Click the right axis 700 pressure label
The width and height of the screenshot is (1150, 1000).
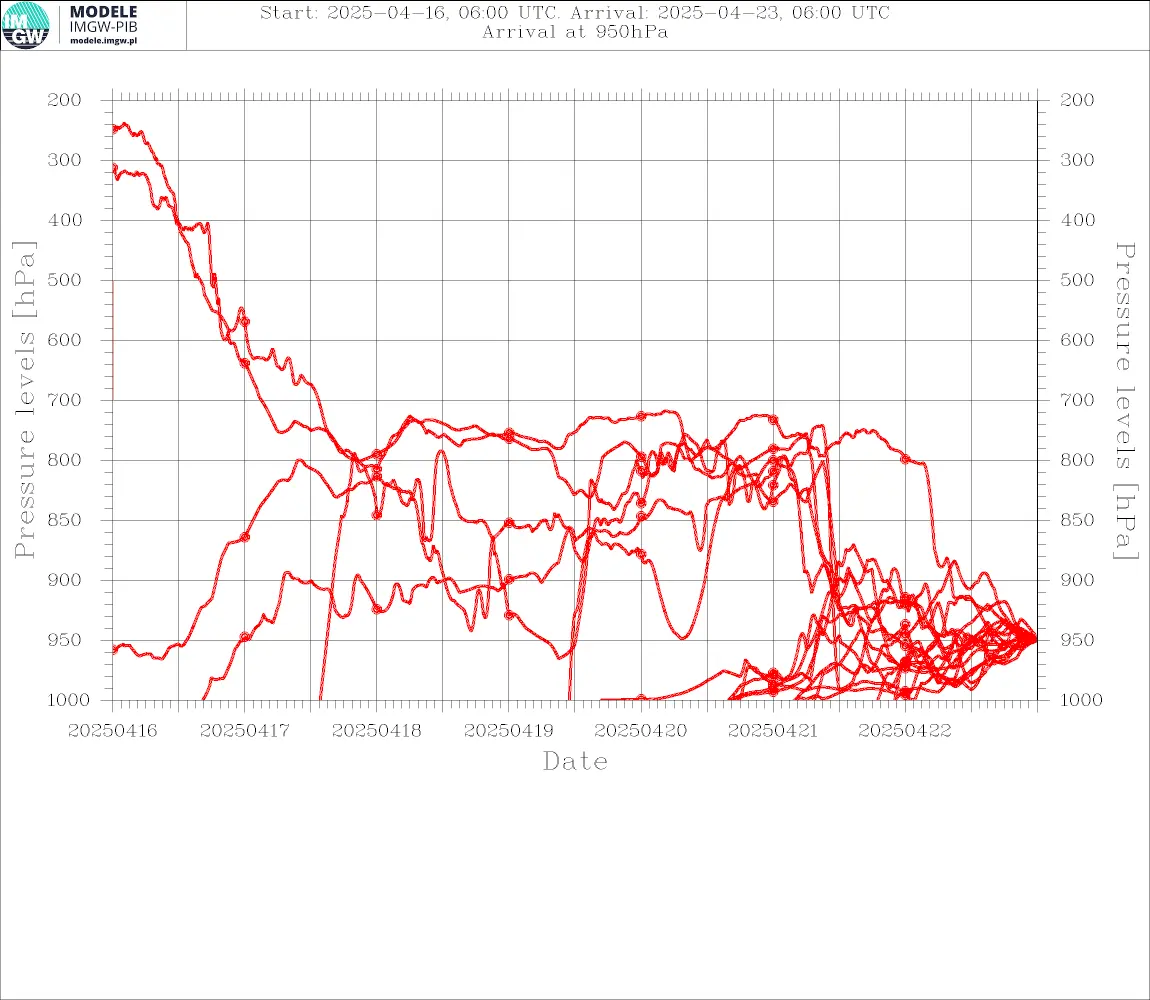click(x=1077, y=401)
